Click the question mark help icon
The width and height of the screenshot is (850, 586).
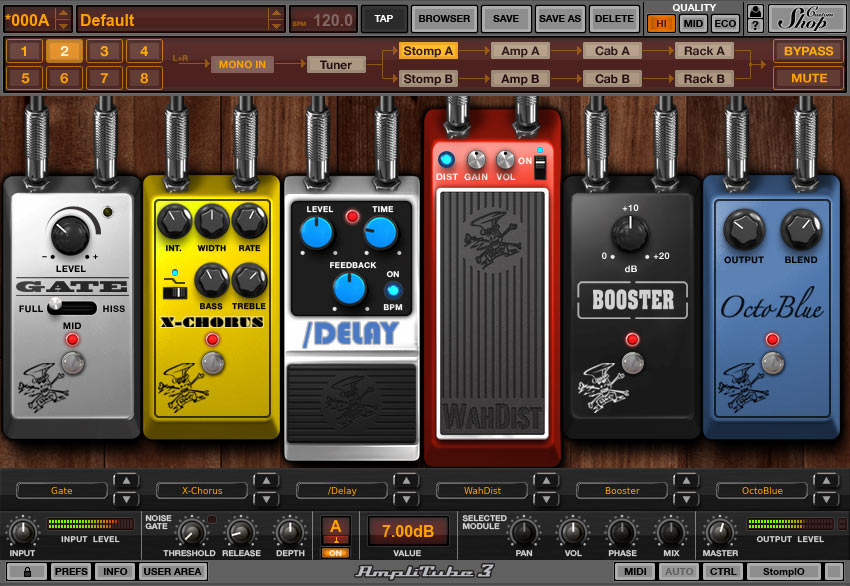[755, 25]
